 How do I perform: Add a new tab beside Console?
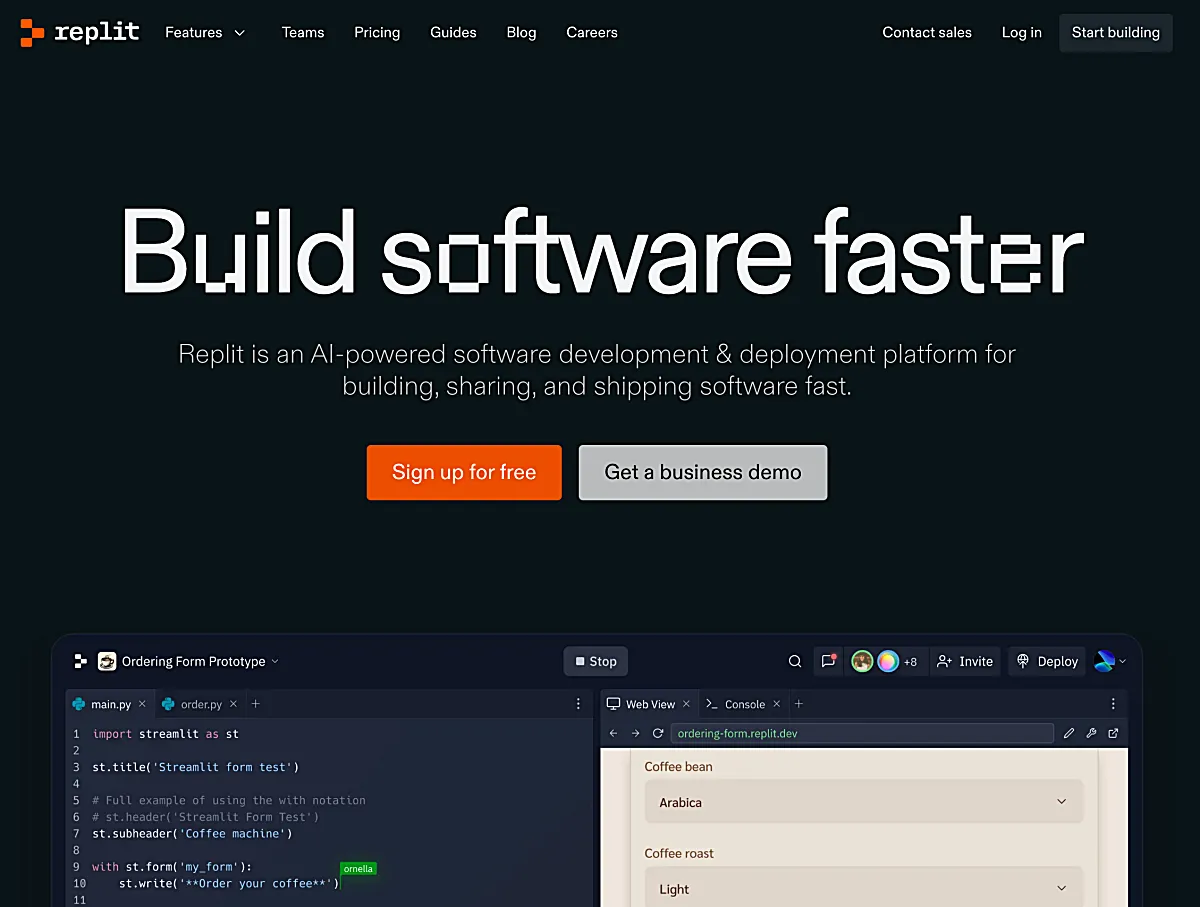[x=798, y=704]
